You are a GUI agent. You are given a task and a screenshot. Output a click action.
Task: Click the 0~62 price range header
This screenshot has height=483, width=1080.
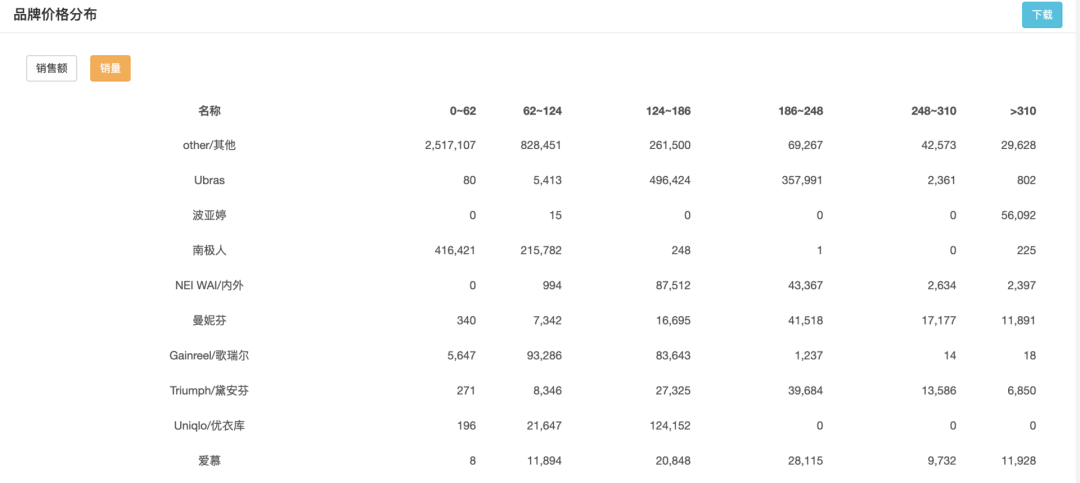(x=462, y=111)
